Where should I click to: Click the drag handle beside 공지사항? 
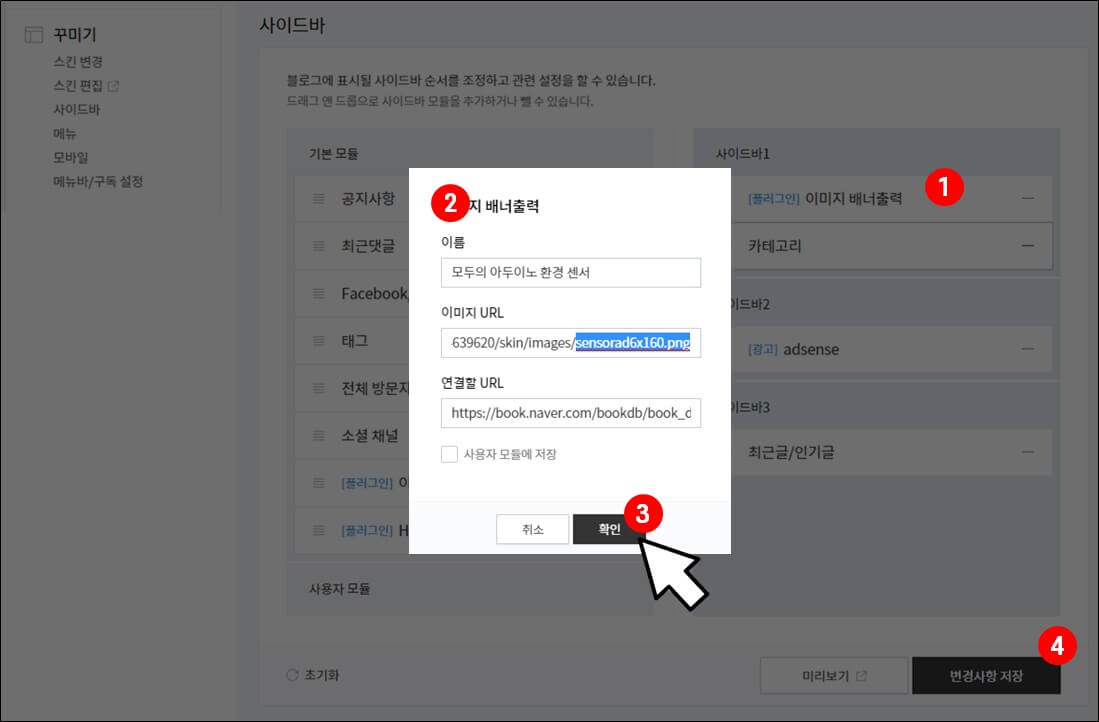pos(319,198)
